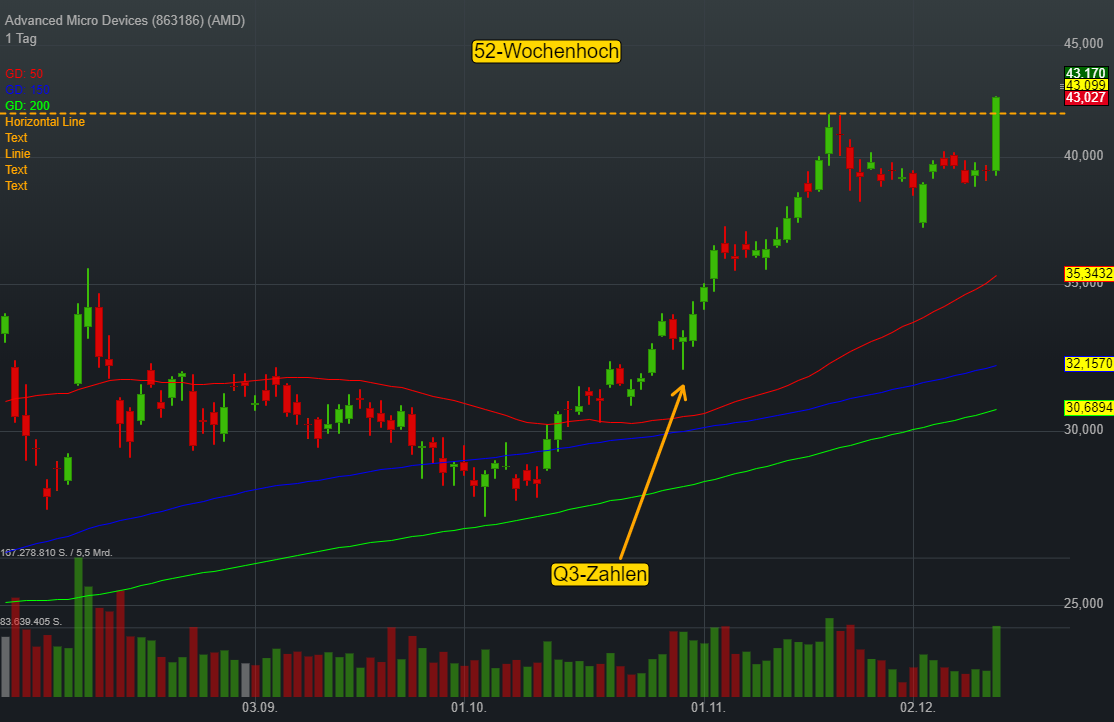Click the 02.12. date axis label
Image resolution: width=1114 pixels, height=722 pixels.
(x=917, y=707)
